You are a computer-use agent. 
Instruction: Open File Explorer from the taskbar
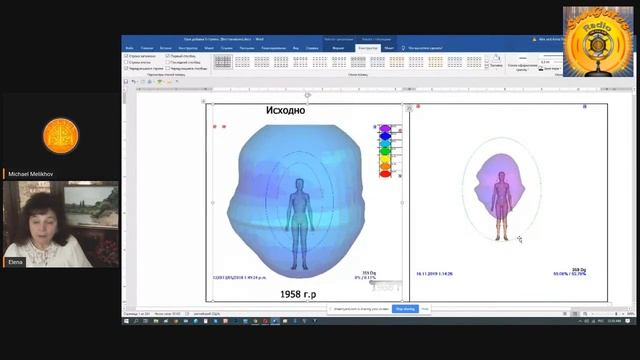point(156,321)
